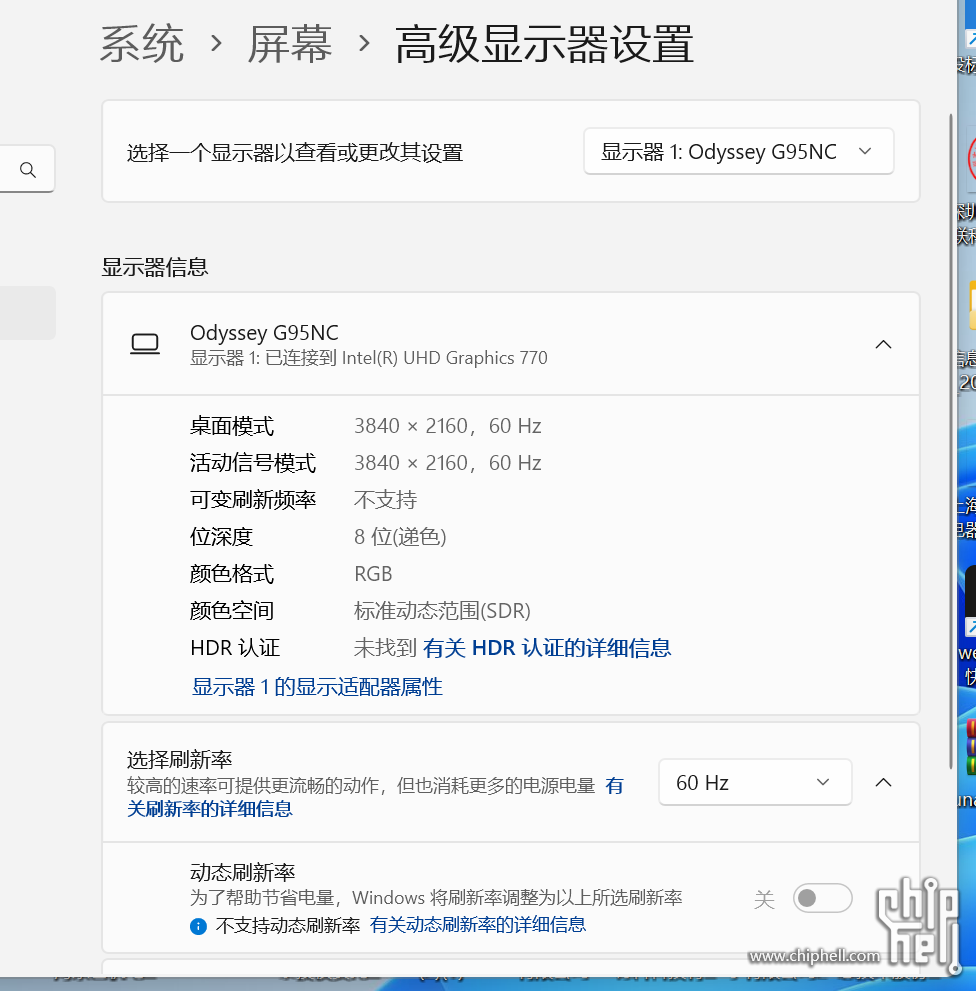Click the 高级显示器设置 page title
This screenshot has height=991, width=976.
(x=544, y=44)
